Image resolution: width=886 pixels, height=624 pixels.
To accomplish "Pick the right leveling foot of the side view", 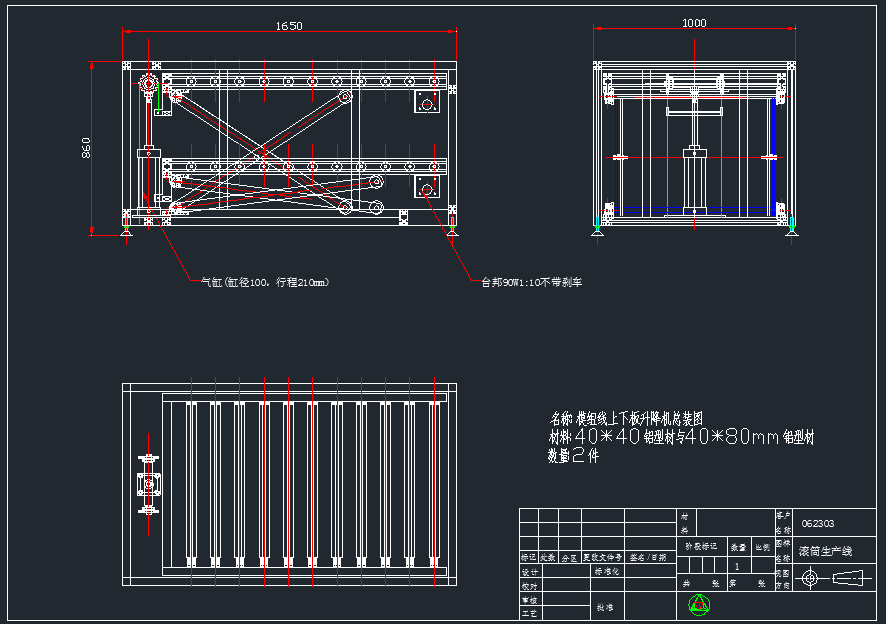I will tap(792, 226).
